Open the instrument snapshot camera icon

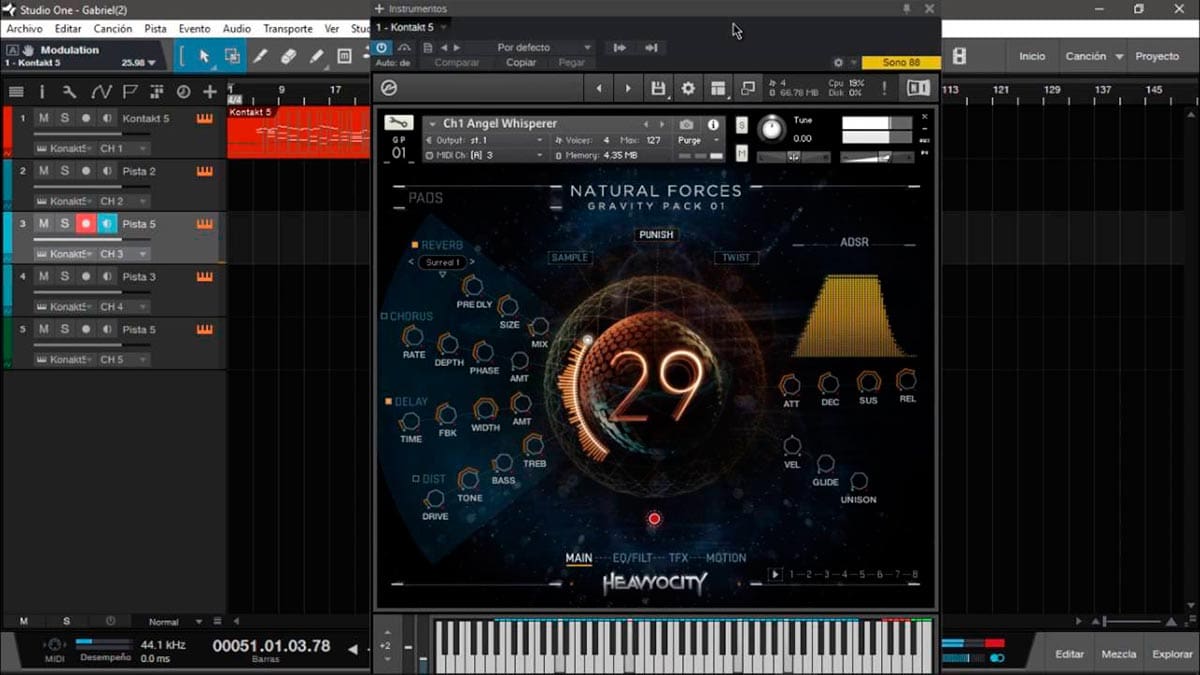(686, 125)
